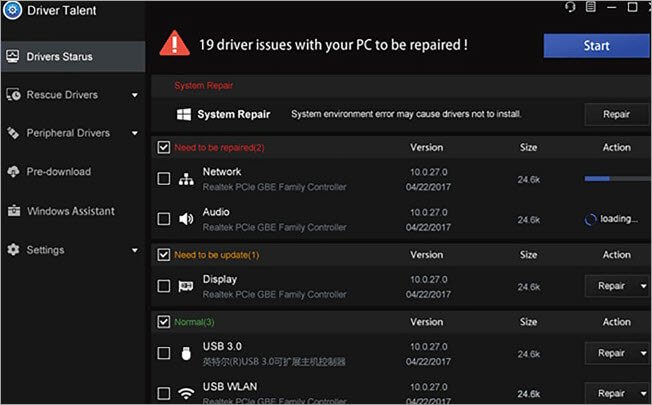
Task: Open Display row Repair dropdown arrow
Action: [644, 286]
